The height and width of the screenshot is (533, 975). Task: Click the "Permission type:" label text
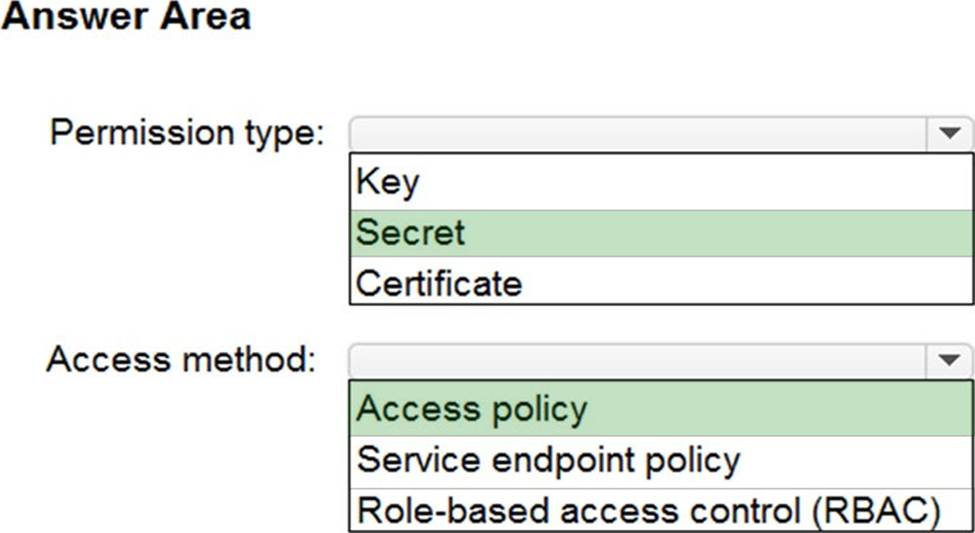[x=187, y=132]
